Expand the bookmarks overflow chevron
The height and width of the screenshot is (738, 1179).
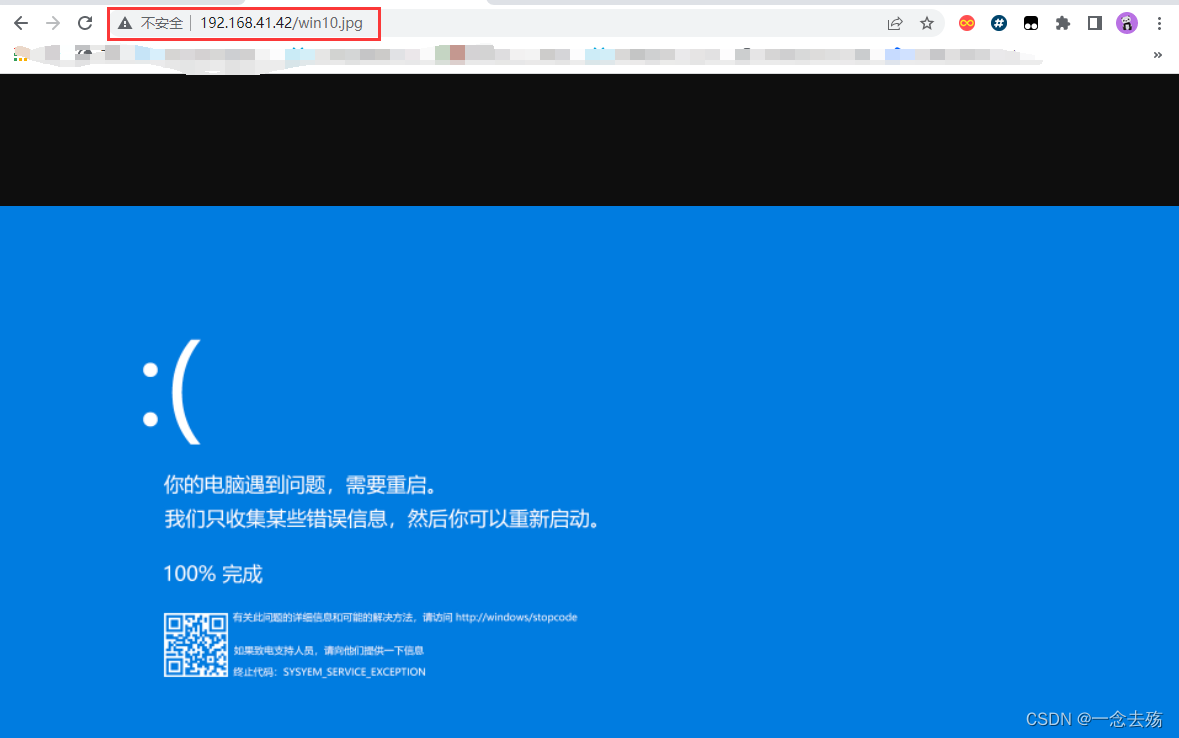tap(1158, 55)
